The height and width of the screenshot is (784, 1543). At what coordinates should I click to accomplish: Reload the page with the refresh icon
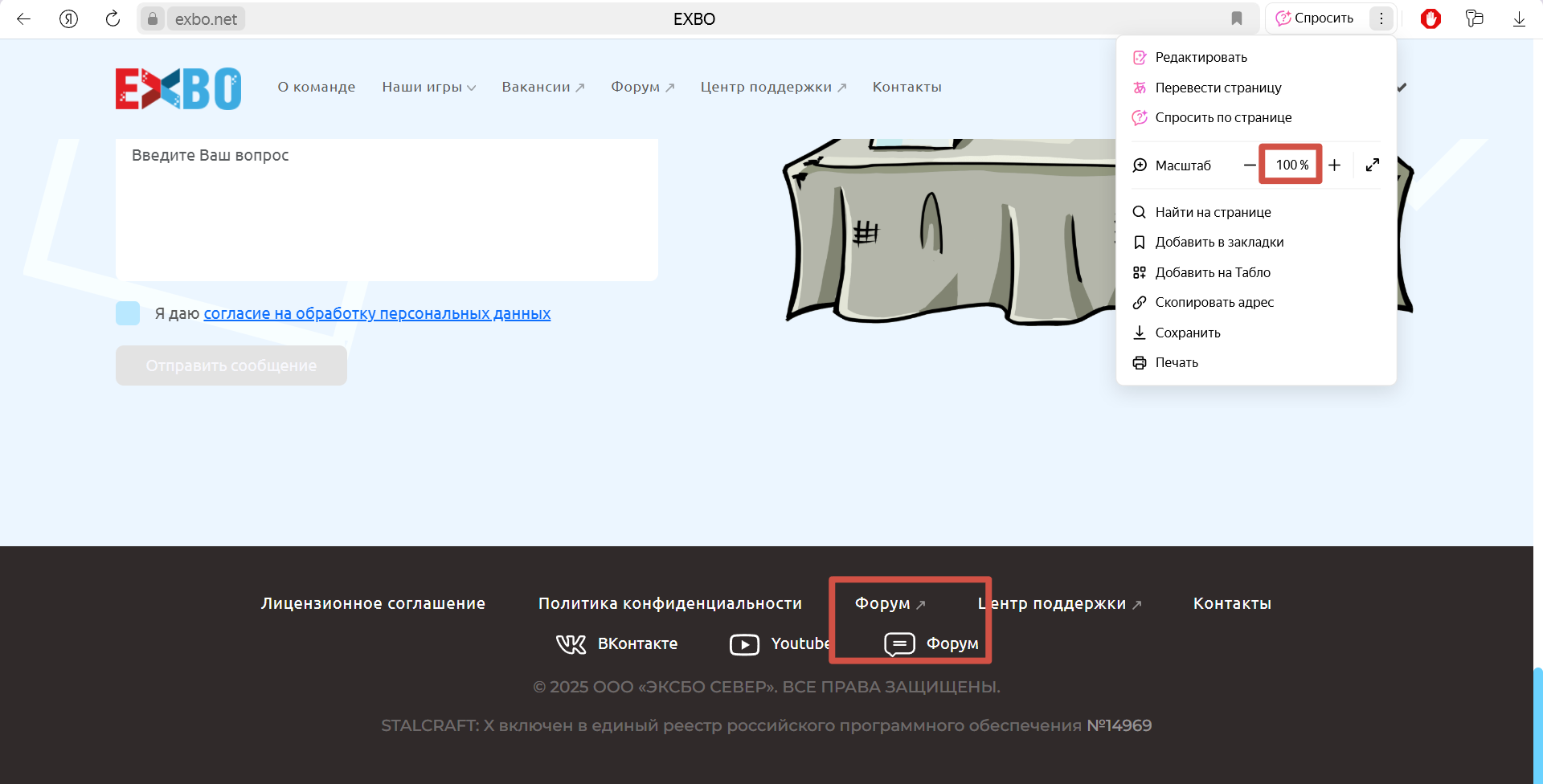[x=113, y=18]
